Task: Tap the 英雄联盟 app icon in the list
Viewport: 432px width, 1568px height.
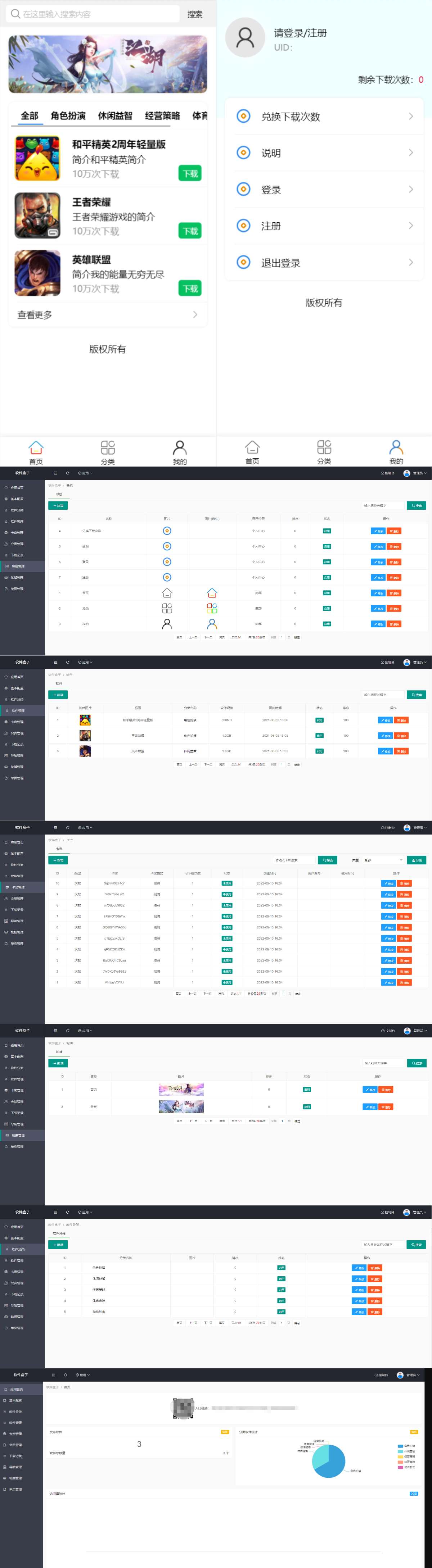Action: (x=38, y=273)
